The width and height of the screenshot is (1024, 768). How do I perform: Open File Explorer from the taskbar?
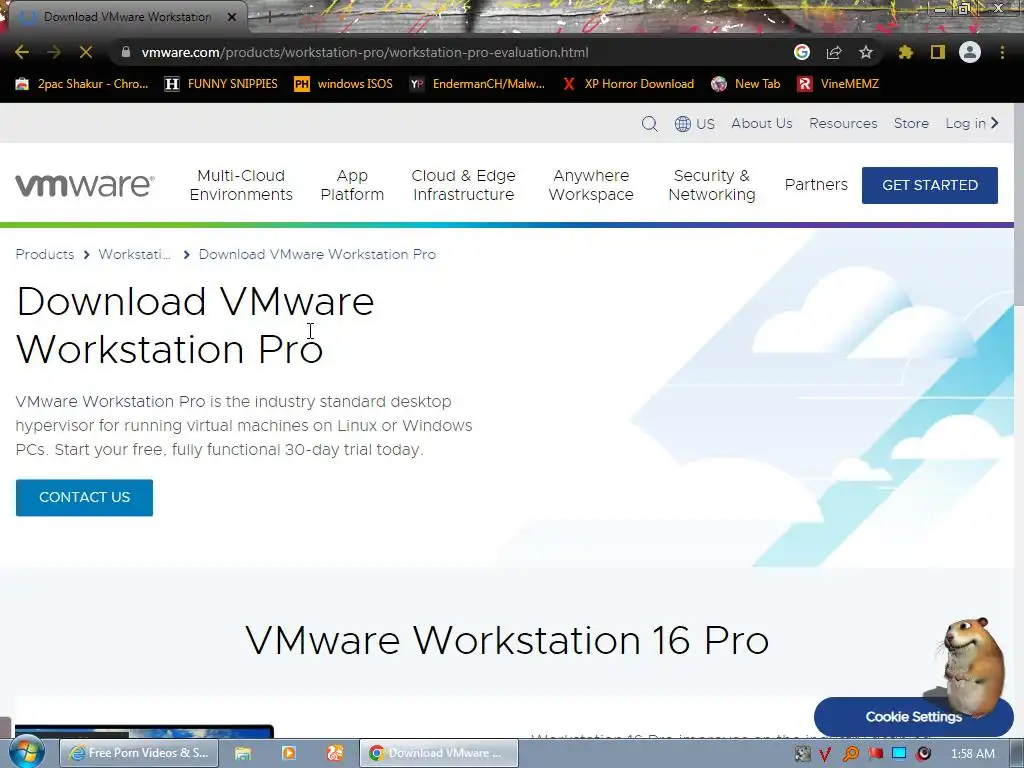(x=243, y=753)
